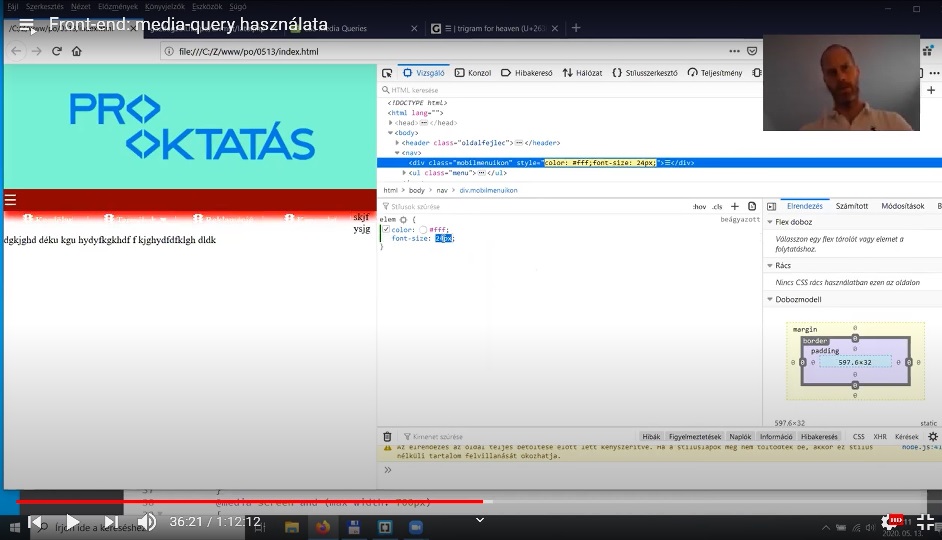Click the white color swatch for #fff
Screen dimensions: 942x540
[x=423, y=229]
